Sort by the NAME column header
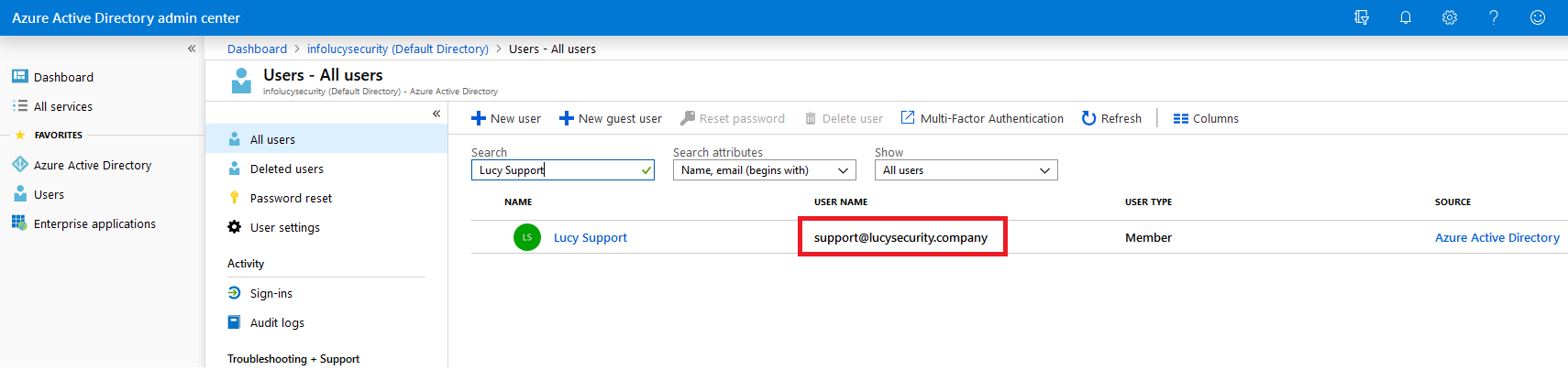This screenshot has width=1568, height=370. tap(518, 201)
